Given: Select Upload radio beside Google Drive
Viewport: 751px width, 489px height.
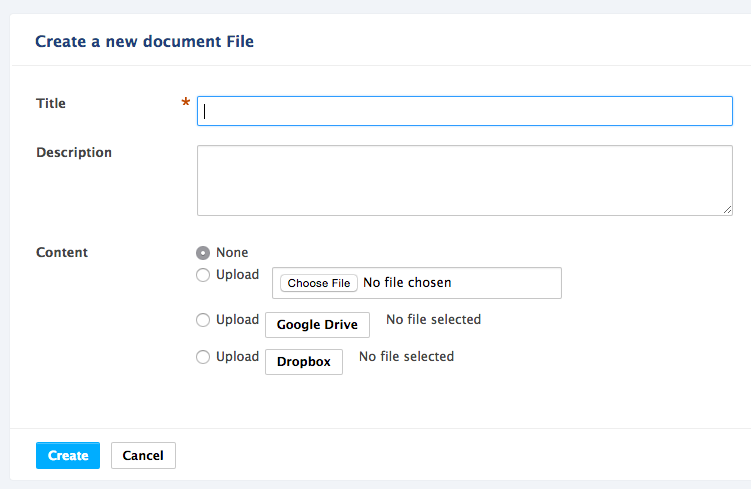Looking at the screenshot, I should pyautogui.click(x=203, y=320).
